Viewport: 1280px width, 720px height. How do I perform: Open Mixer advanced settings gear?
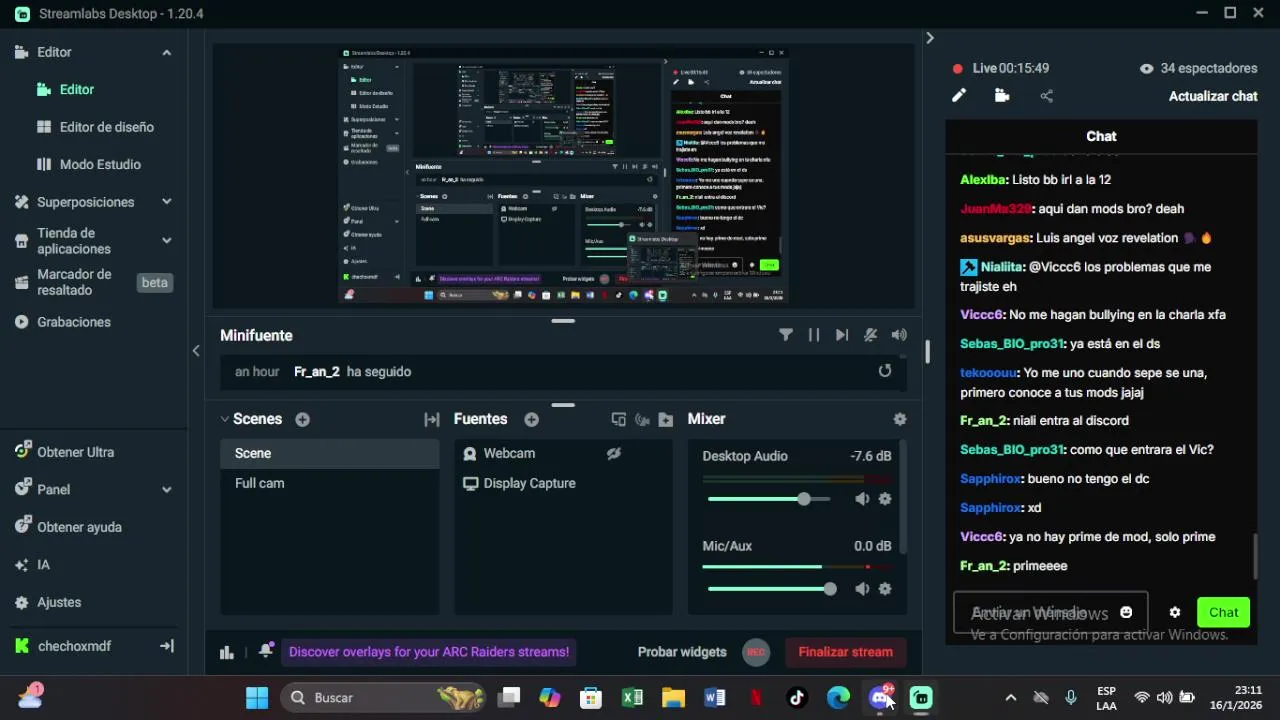coord(900,419)
